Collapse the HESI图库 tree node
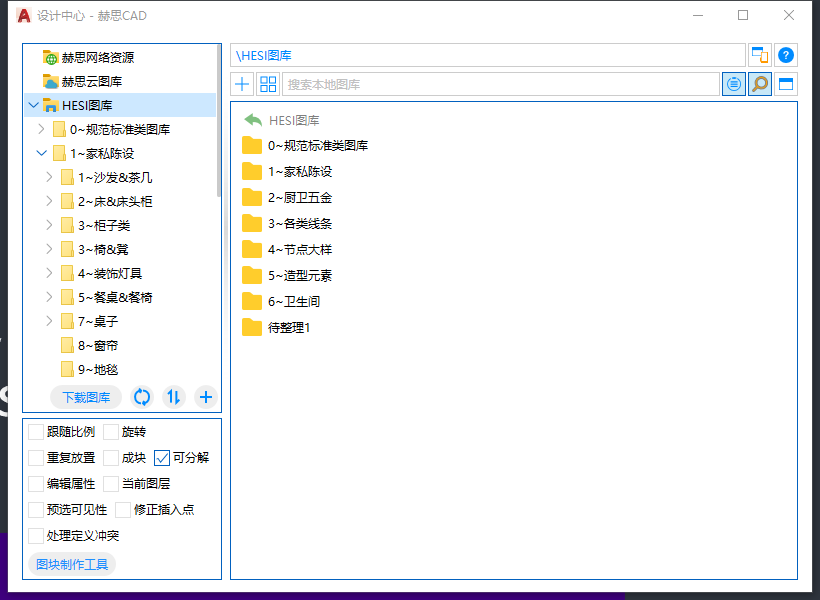The image size is (820, 600). tap(33, 105)
